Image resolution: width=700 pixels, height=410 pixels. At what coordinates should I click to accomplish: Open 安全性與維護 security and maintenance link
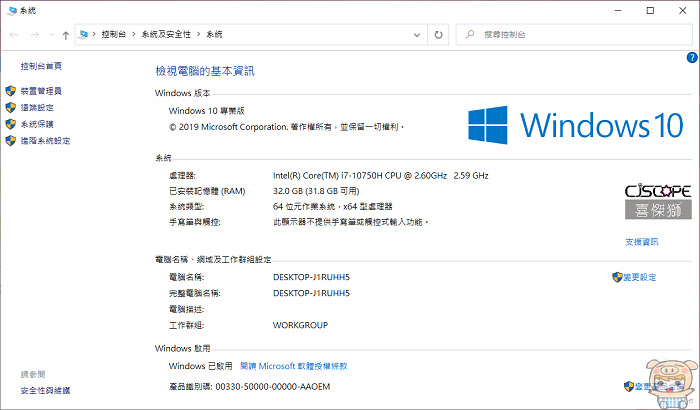45,390
